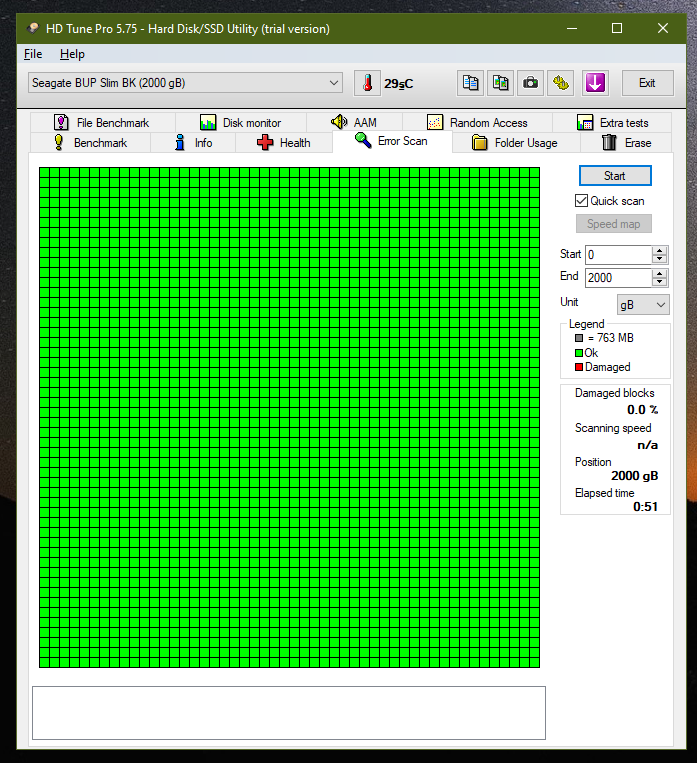Go to the Random Access tab
The image size is (697, 763).
click(477, 123)
